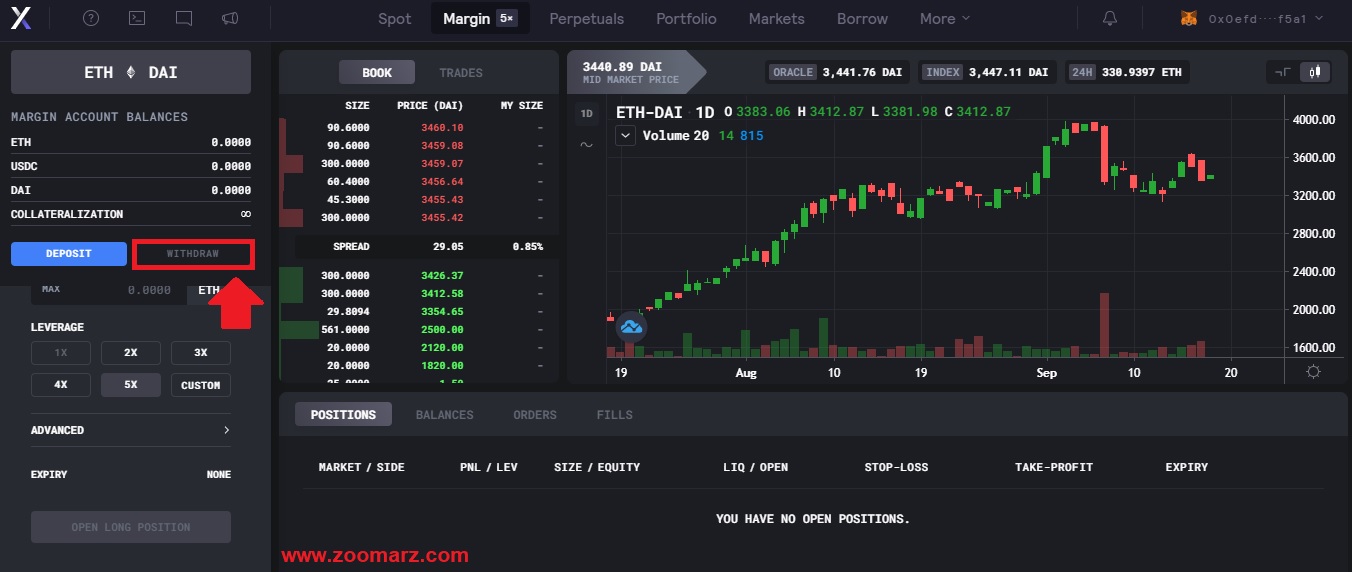
Task: Open the megaphone announcements icon
Action: coord(230,18)
